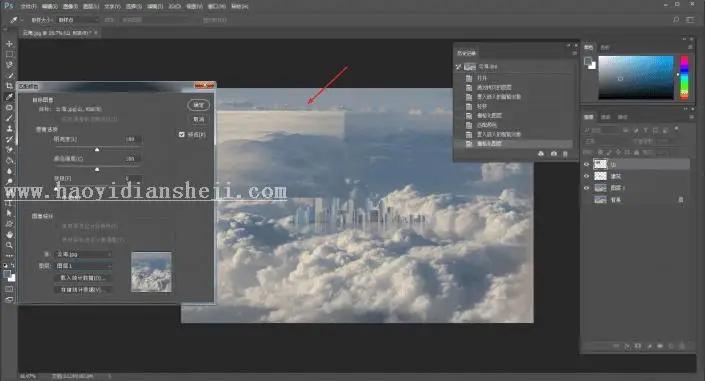Click source thumbnail preview in dialog
Viewport: 705px width, 381px height.
151,272
